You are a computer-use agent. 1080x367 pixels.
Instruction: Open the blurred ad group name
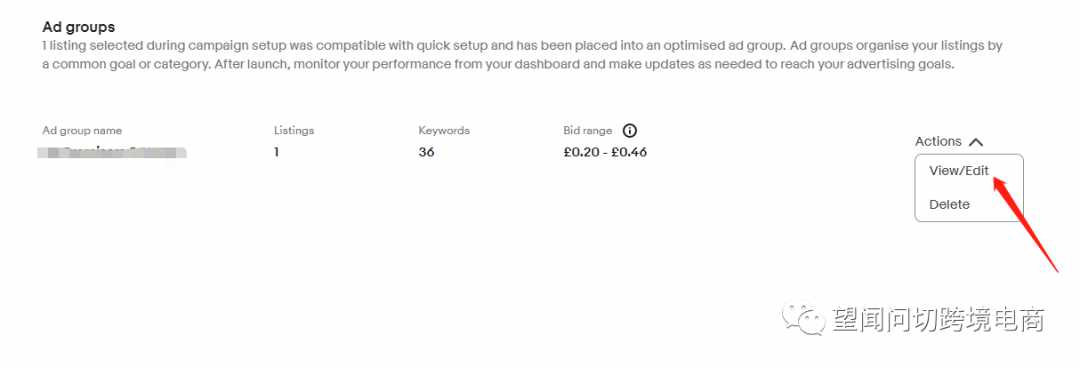tap(113, 152)
